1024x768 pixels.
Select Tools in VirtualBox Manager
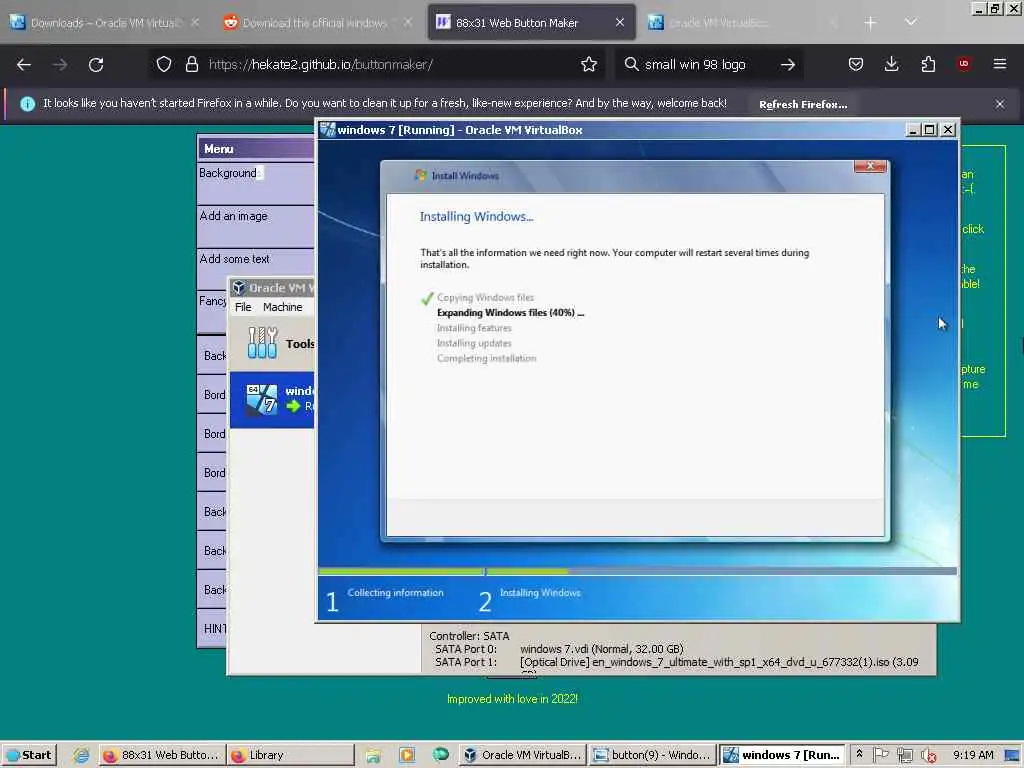point(273,344)
